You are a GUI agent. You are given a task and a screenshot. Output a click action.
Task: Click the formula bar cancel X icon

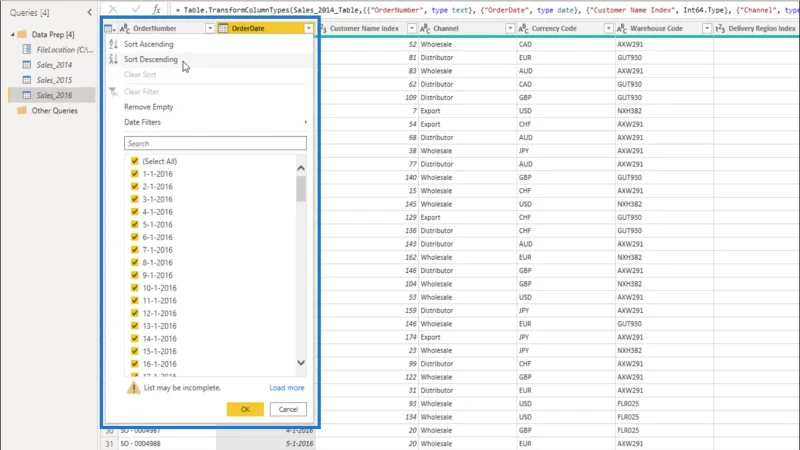click(113, 9)
